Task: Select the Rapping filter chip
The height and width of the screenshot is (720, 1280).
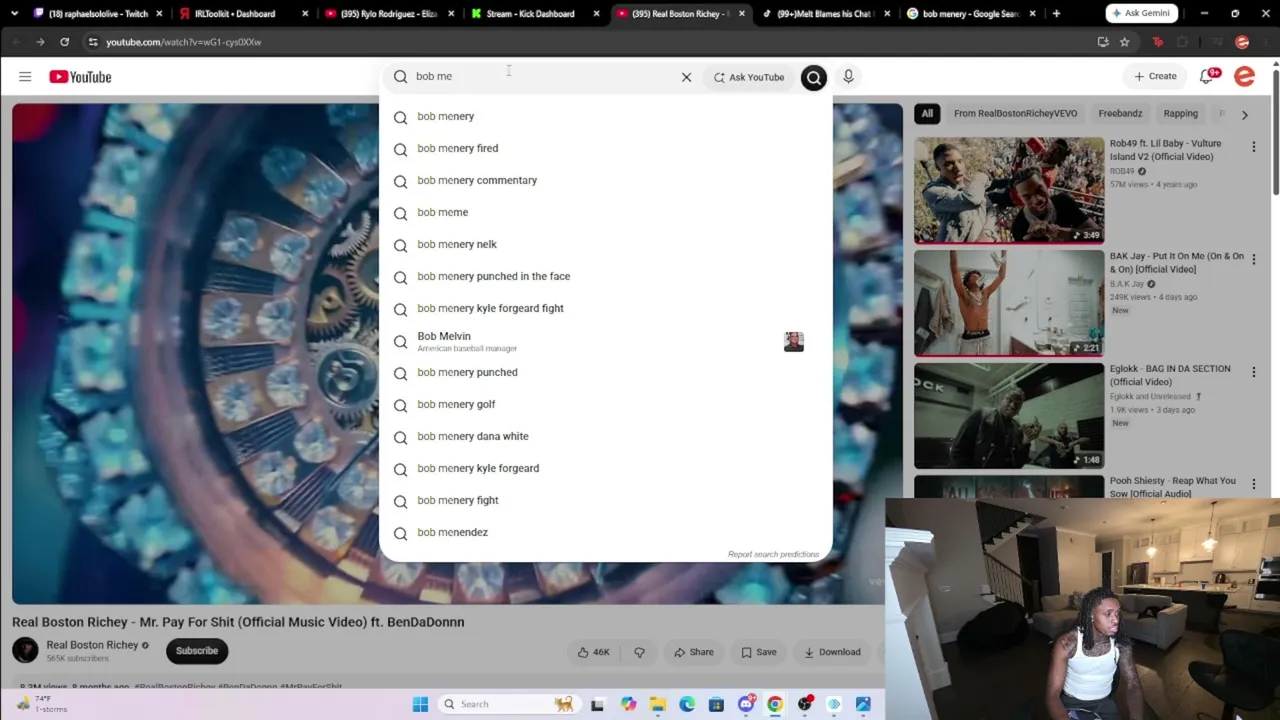Action: 1180,114
